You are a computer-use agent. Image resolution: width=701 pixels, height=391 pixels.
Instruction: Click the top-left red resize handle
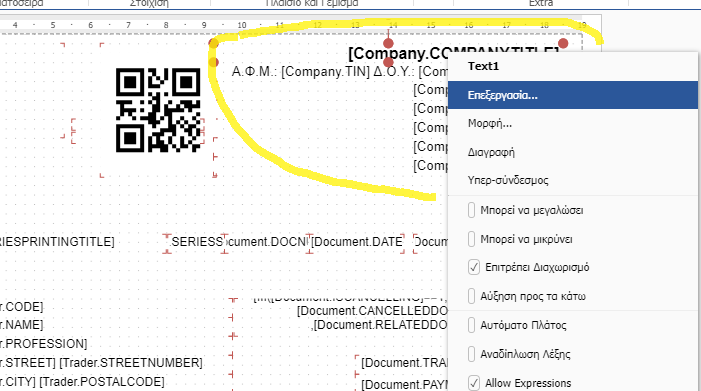(x=214, y=43)
